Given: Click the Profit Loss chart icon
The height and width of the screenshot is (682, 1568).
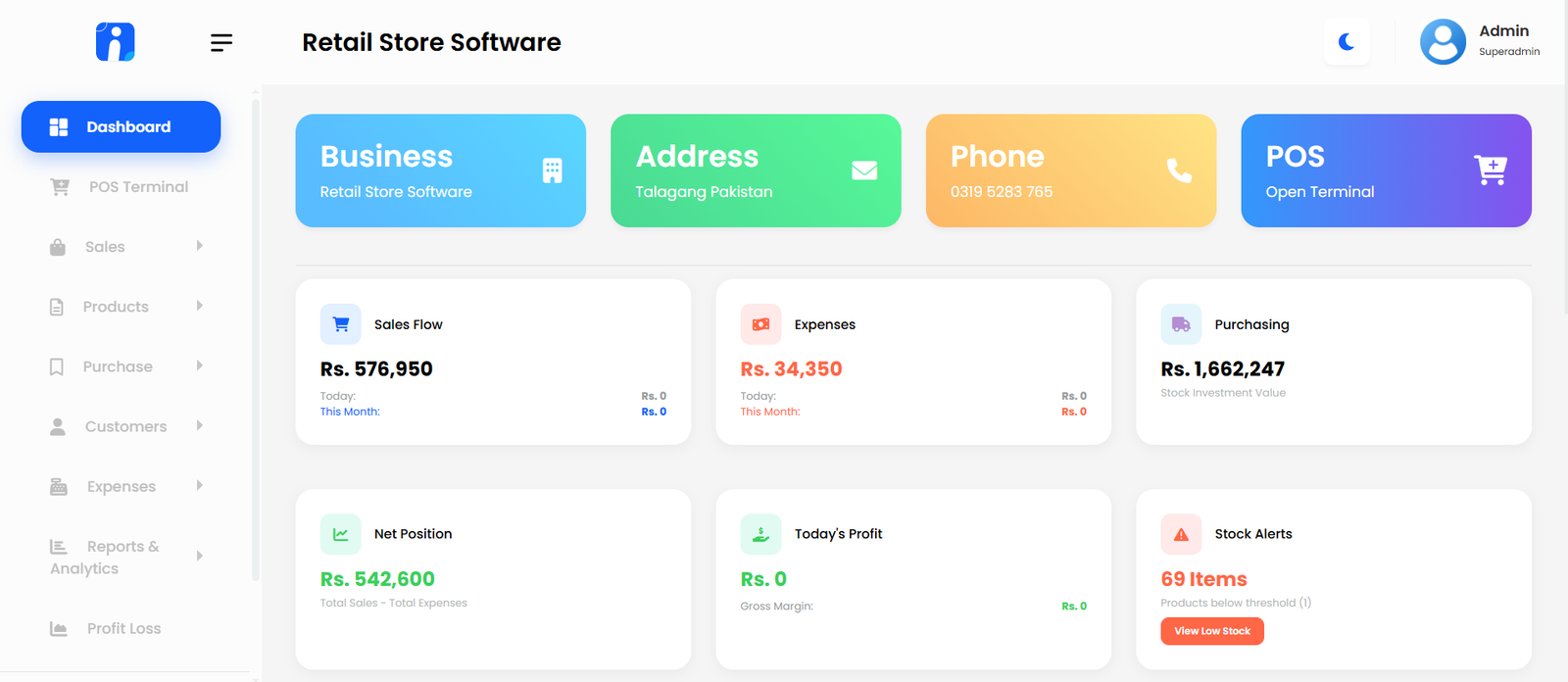Looking at the screenshot, I should 59,629.
